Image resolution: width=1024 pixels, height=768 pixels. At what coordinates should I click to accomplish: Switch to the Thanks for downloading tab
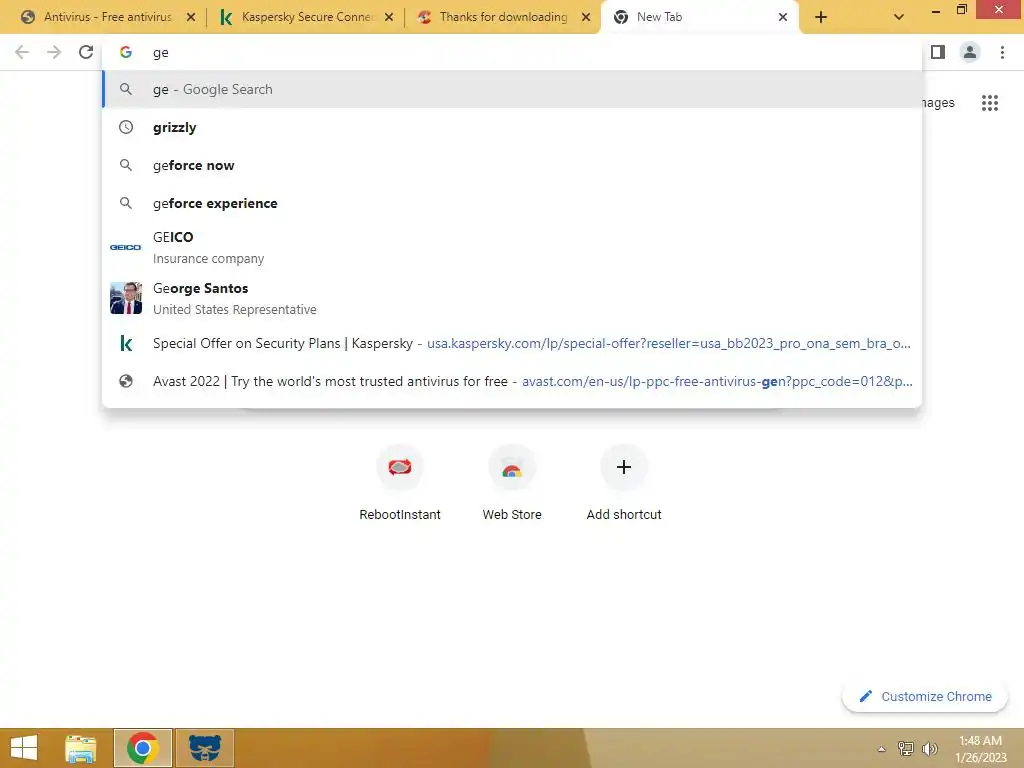click(x=503, y=17)
